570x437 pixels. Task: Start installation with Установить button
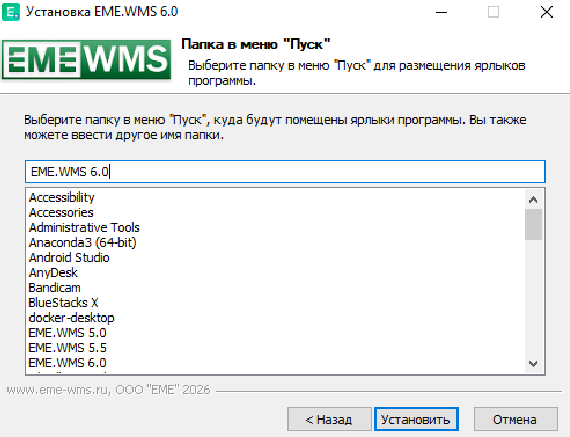click(416, 419)
